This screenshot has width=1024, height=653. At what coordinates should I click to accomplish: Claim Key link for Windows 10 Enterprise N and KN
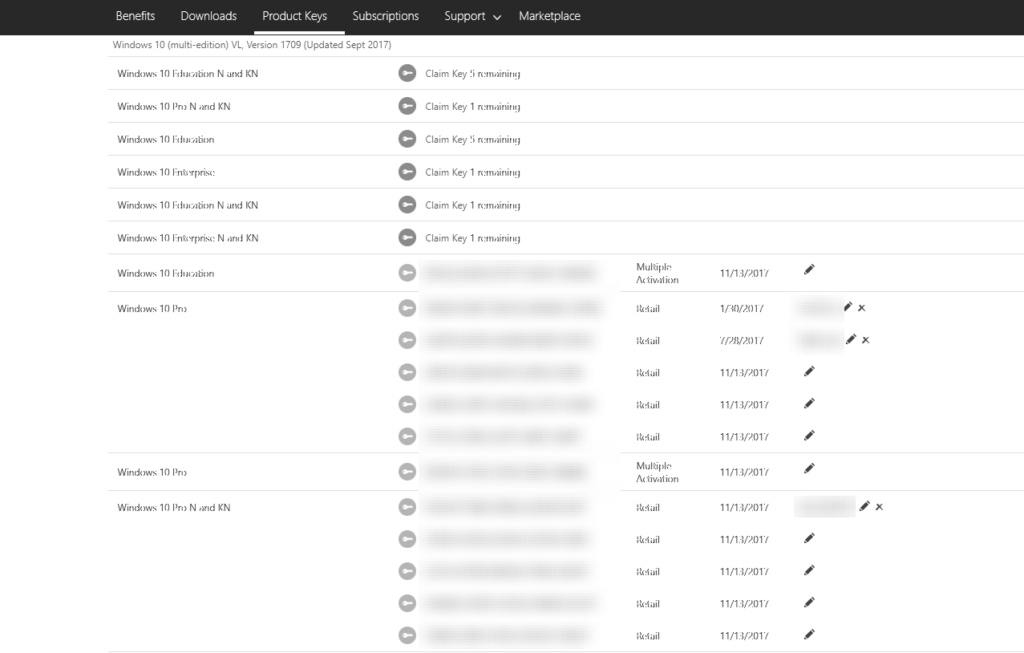(472, 238)
